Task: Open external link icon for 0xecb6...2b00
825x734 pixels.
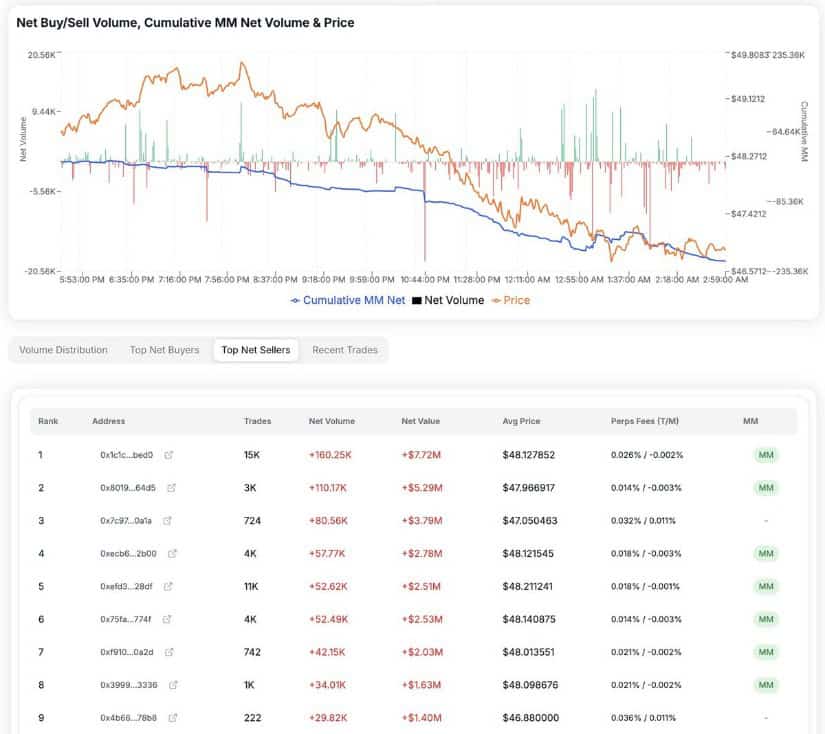Action: (x=173, y=553)
